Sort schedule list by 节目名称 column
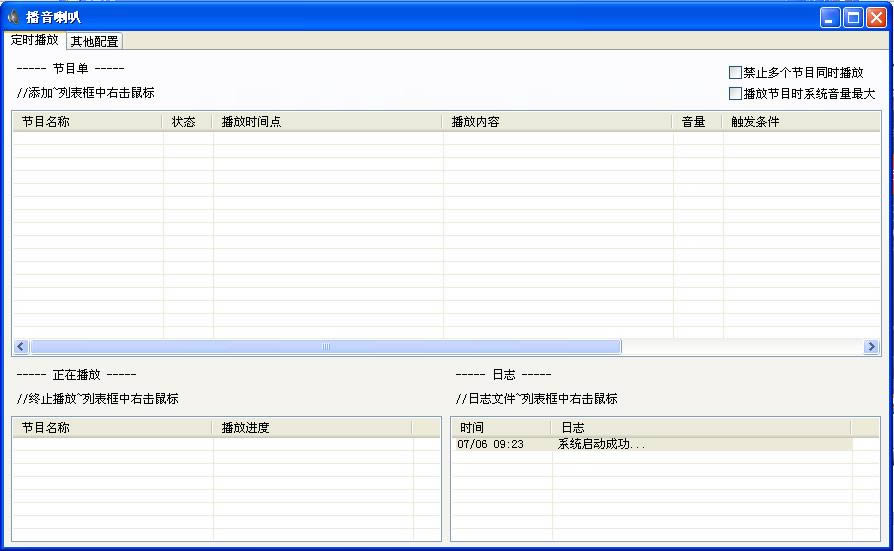Viewport: 894px width, 551px height. pos(88,121)
